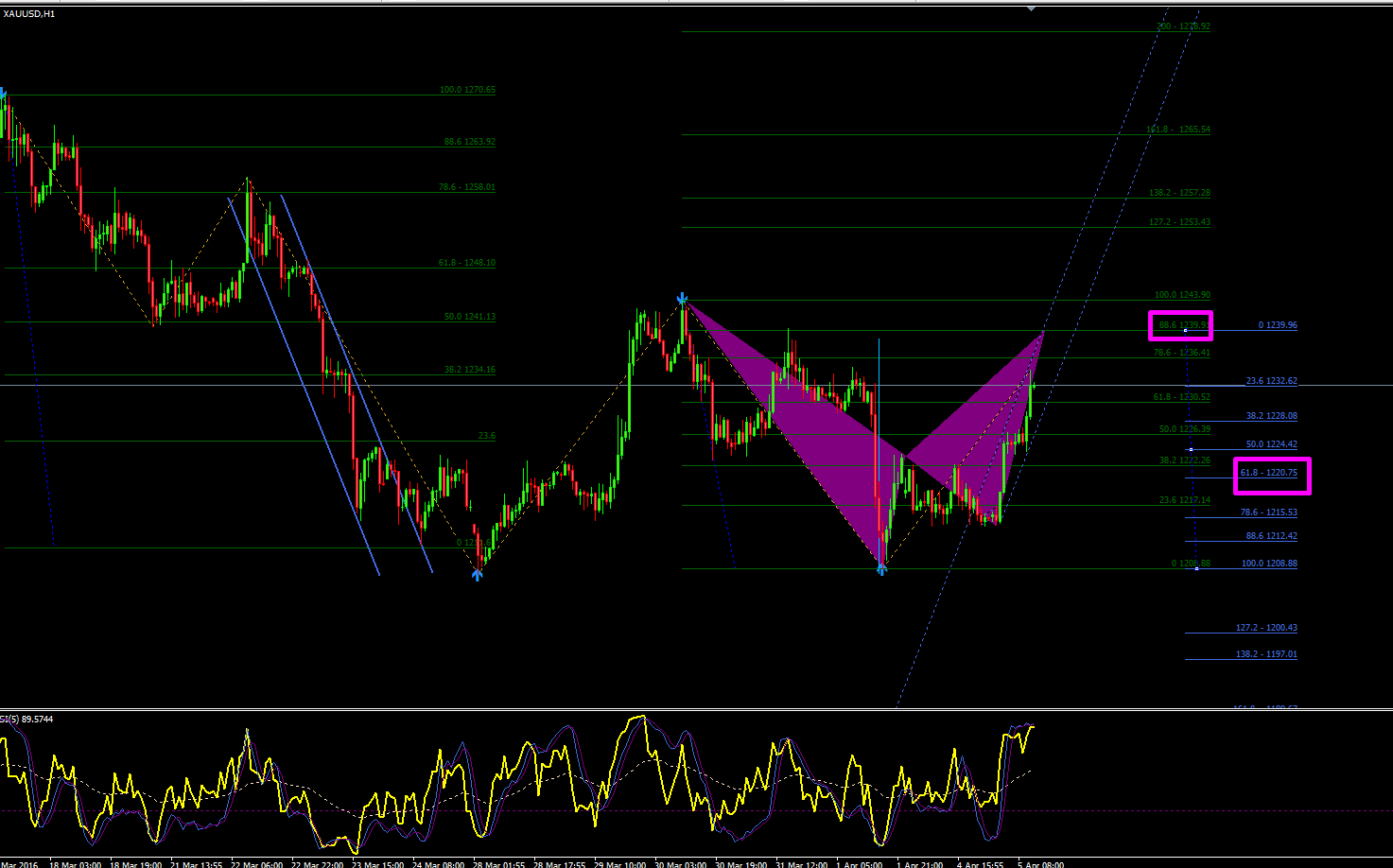This screenshot has height=868, width=1393.
Task: Click the 78.6 - 1236.41 level label
Action: pos(1182,353)
